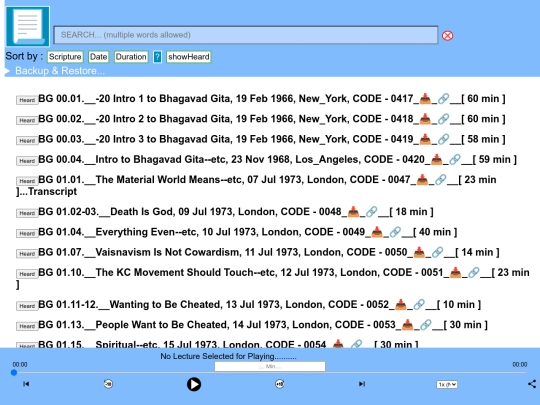Play BG 01.02-03 Death Is God lecture
The height and width of the screenshot is (405, 540).
pyautogui.click(x=190, y=211)
